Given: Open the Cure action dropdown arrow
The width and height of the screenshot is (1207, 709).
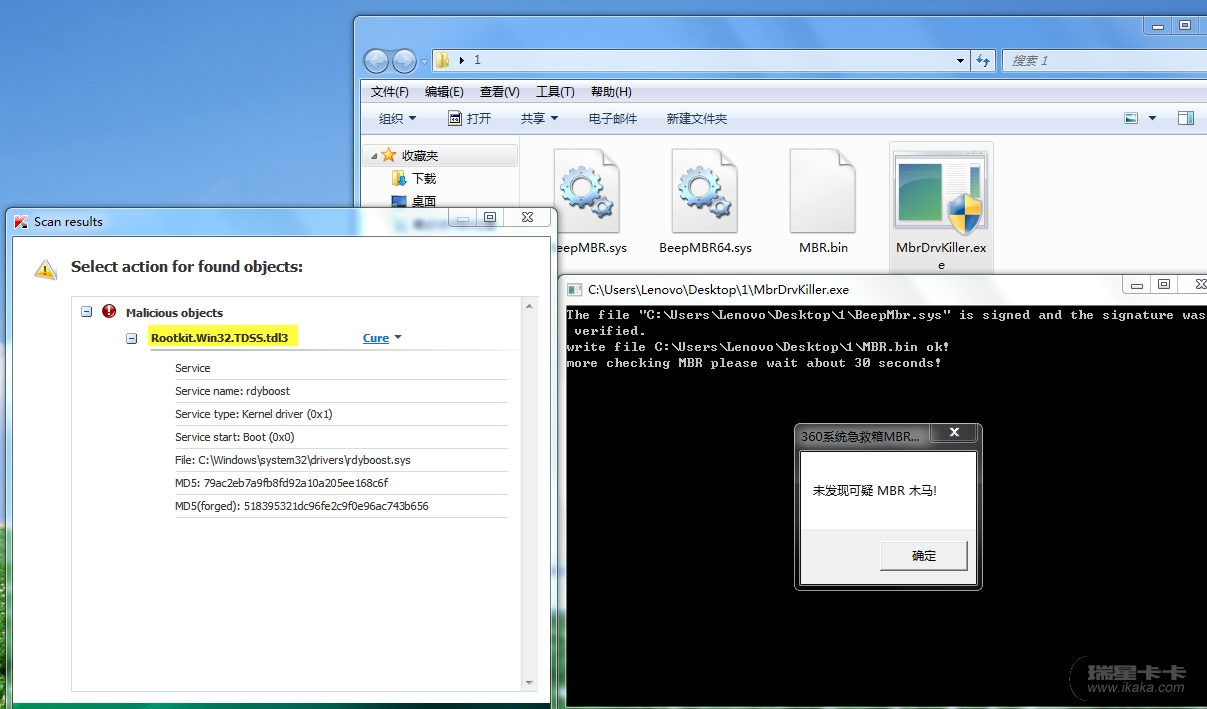Looking at the screenshot, I should pyautogui.click(x=398, y=338).
